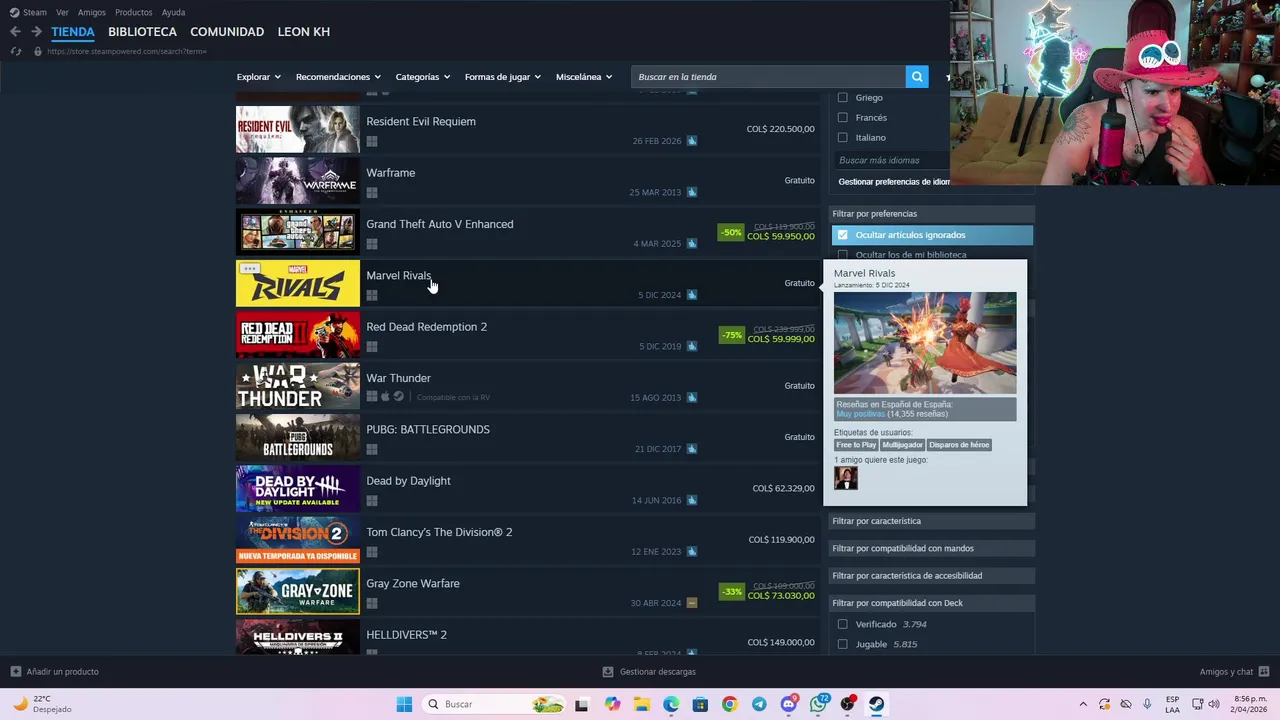Open the Formas de jugar dropdown
Image resolution: width=1280 pixels, height=720 pixels.
coord(502,77)
